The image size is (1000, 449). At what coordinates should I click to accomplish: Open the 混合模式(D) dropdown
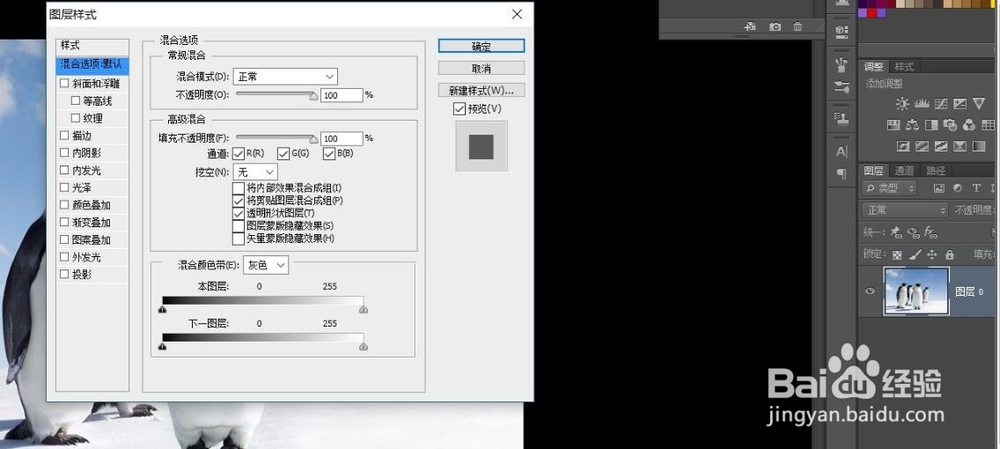[285, 77]
